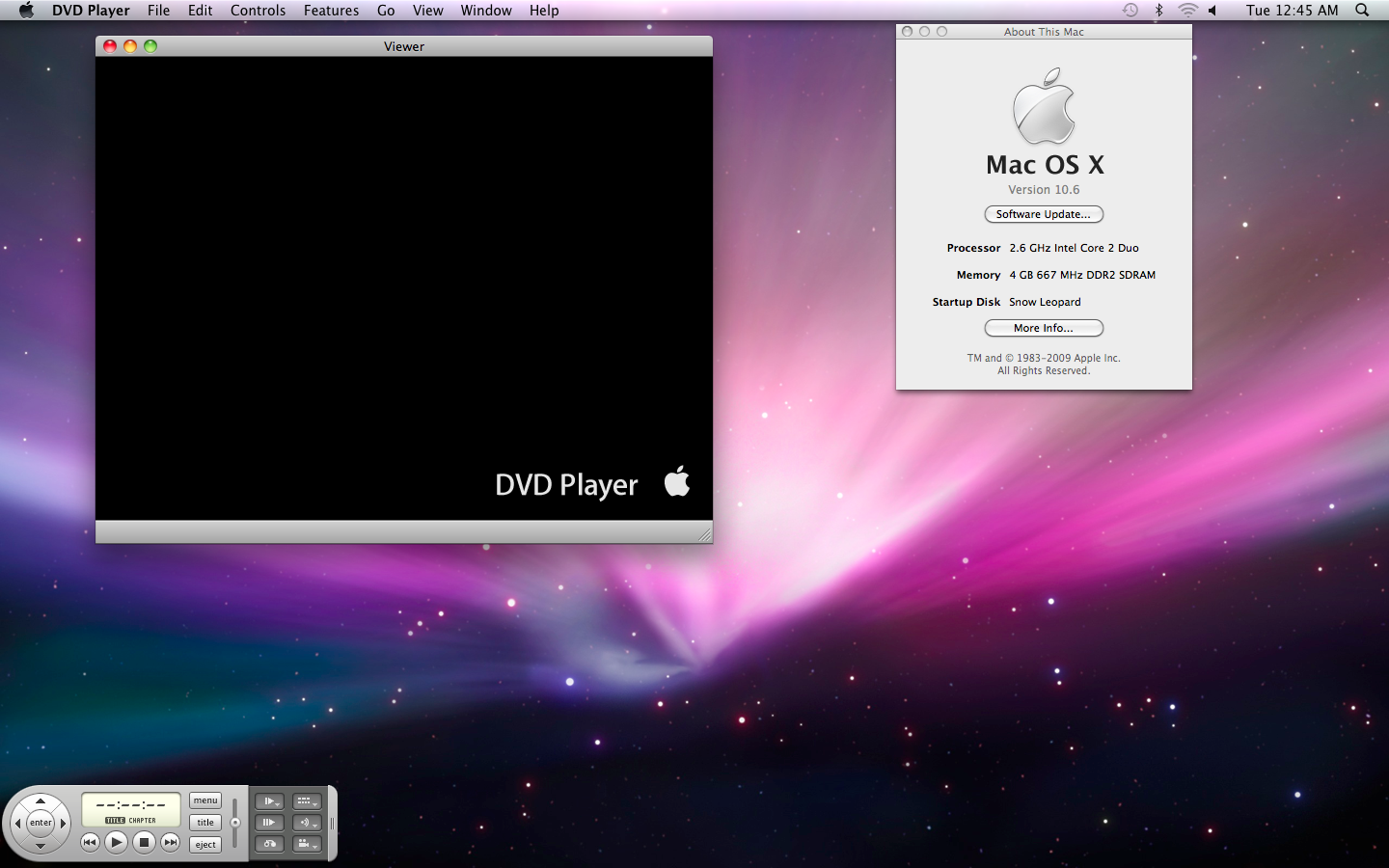
Task: Click the menu button on the DVD controller
Action: 205,800
